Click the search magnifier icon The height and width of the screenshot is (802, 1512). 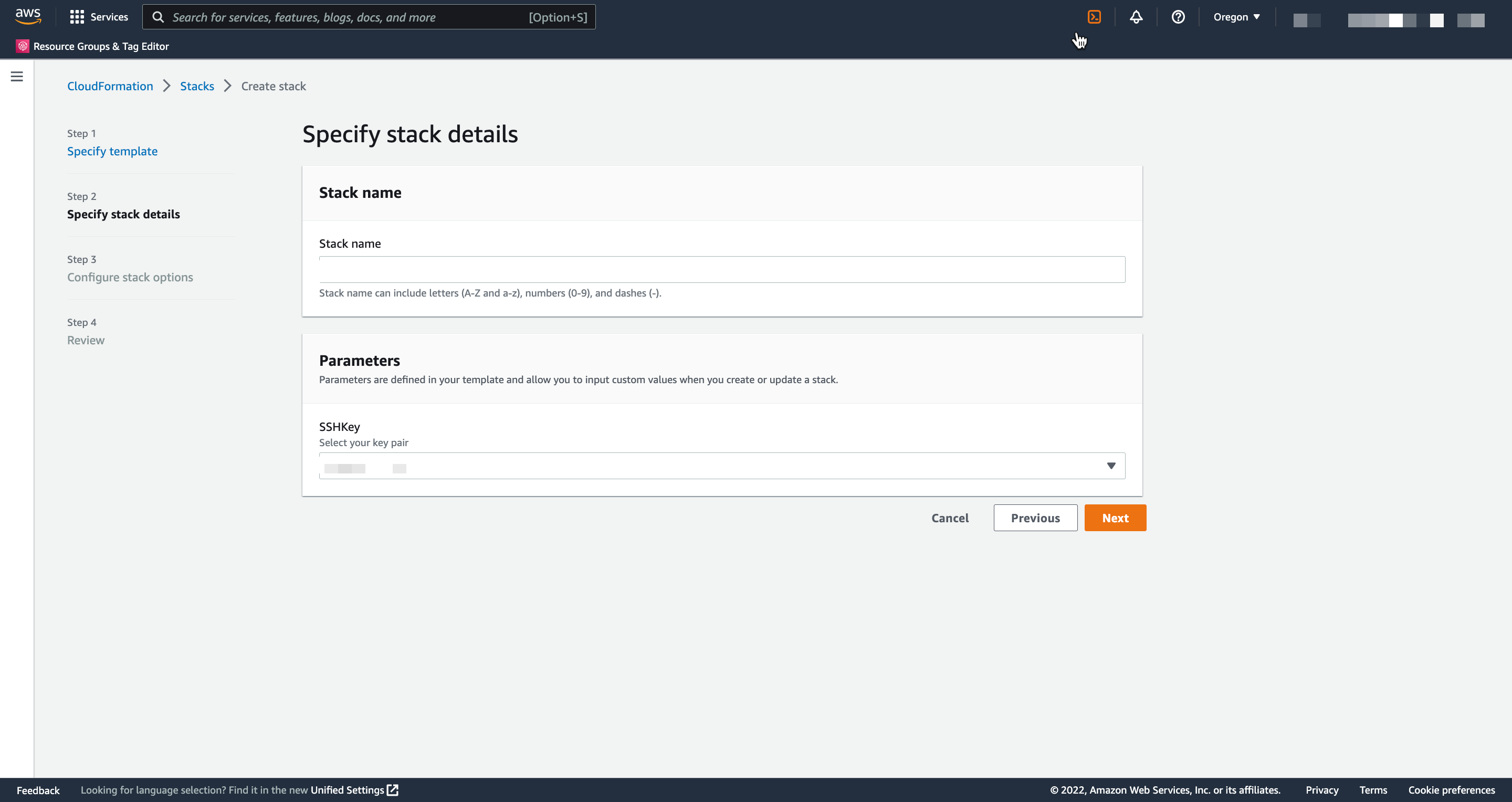(x=159, y=16)
